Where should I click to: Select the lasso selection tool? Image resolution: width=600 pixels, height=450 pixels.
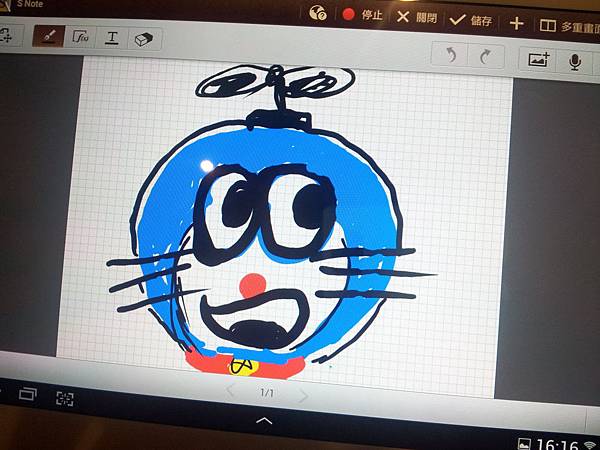(x=8, y=35)
